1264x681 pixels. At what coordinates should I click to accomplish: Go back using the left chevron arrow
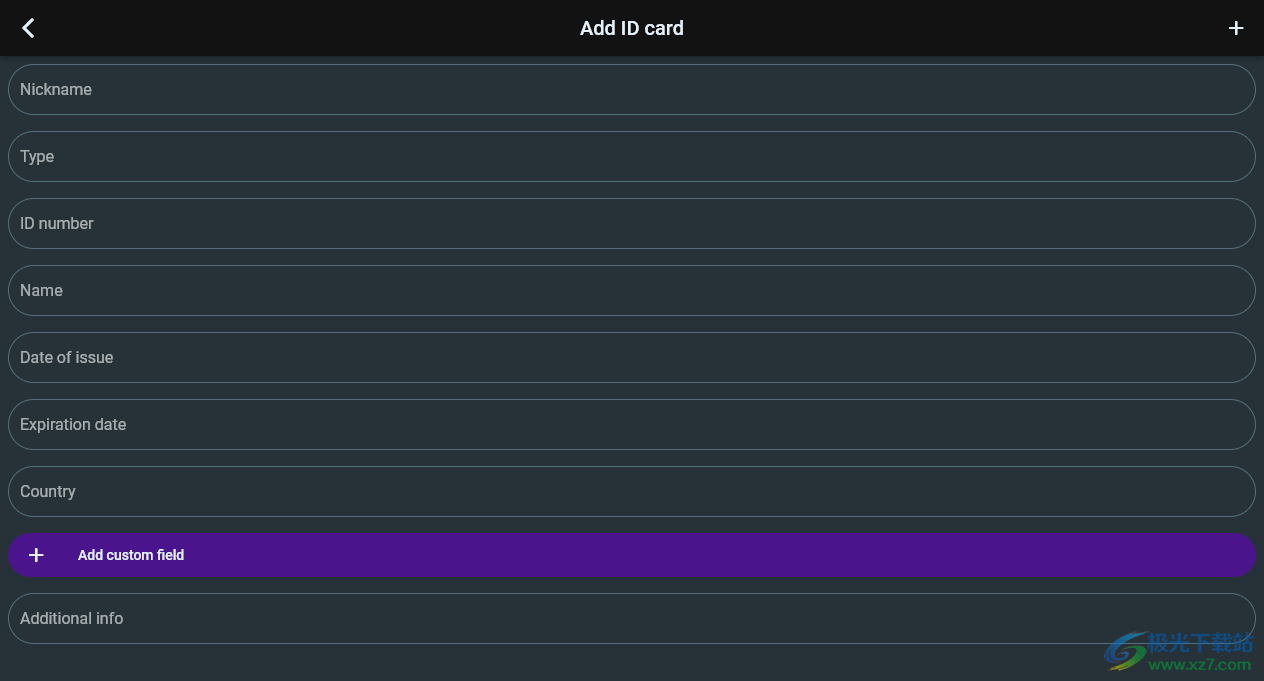(x=28, y=28)
